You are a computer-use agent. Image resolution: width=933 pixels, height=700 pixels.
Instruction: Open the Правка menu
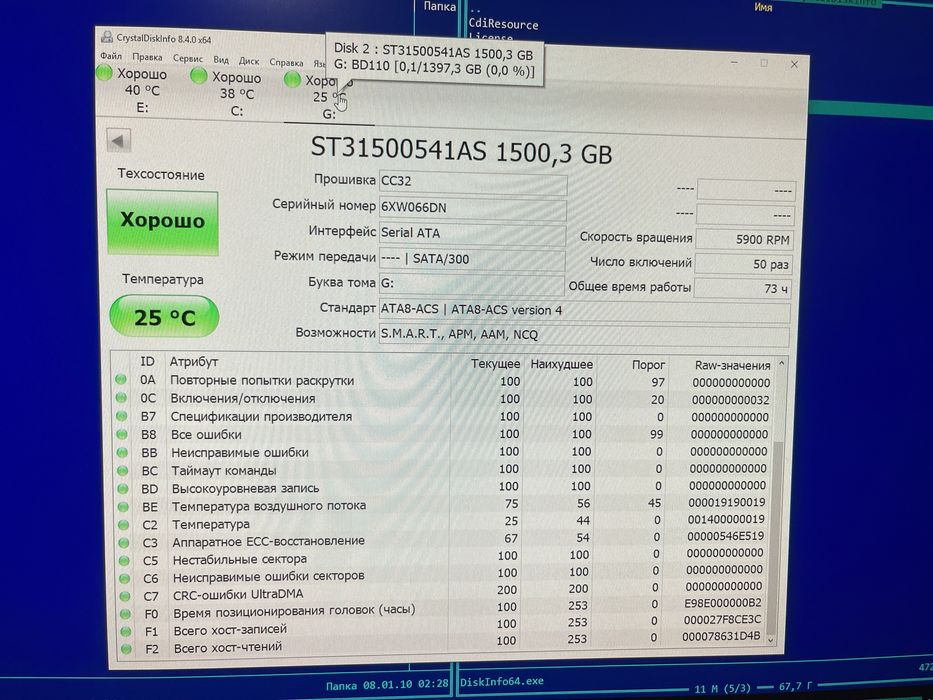point(147,57)
